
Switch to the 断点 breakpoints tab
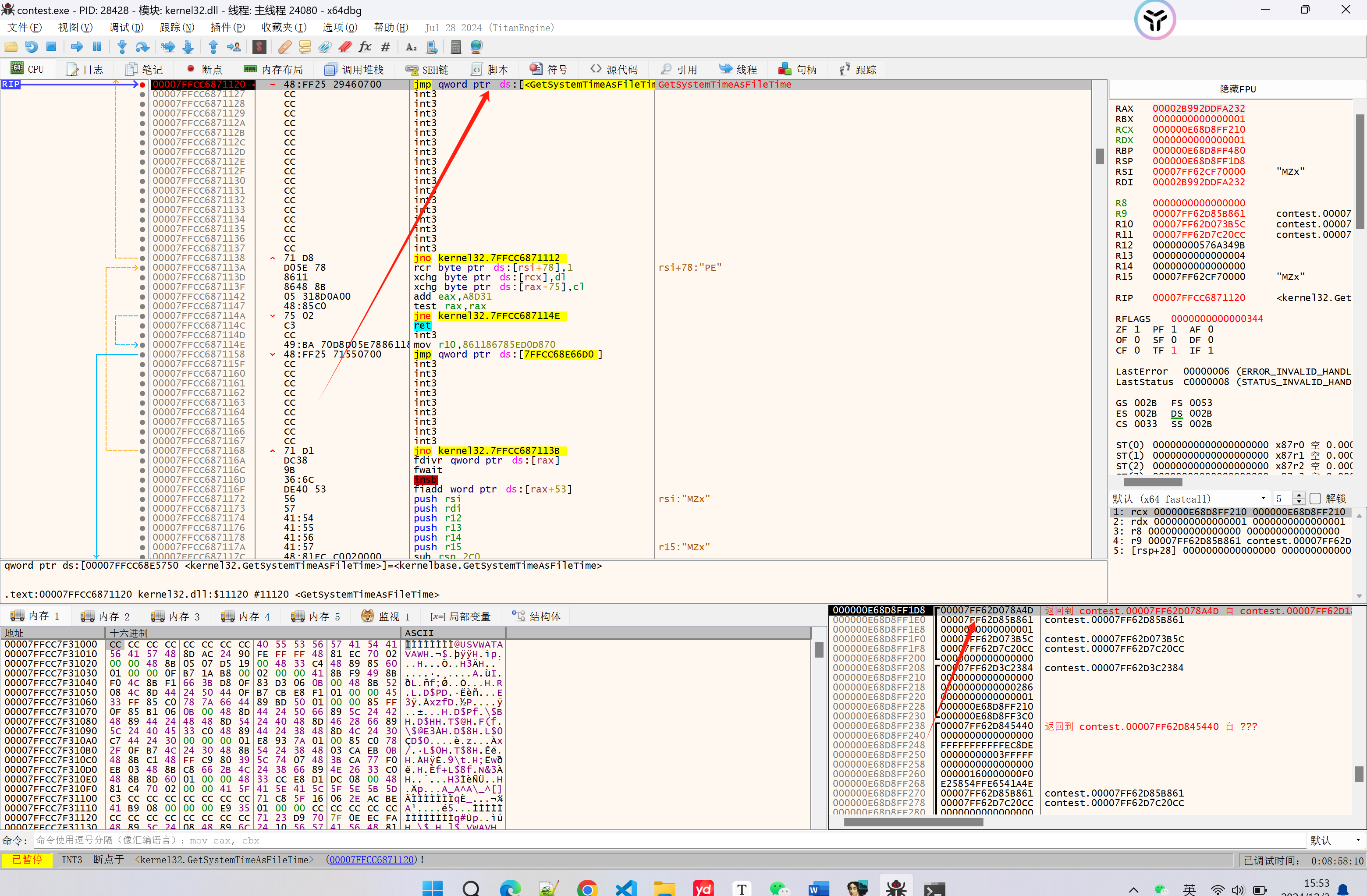[205, 70]
